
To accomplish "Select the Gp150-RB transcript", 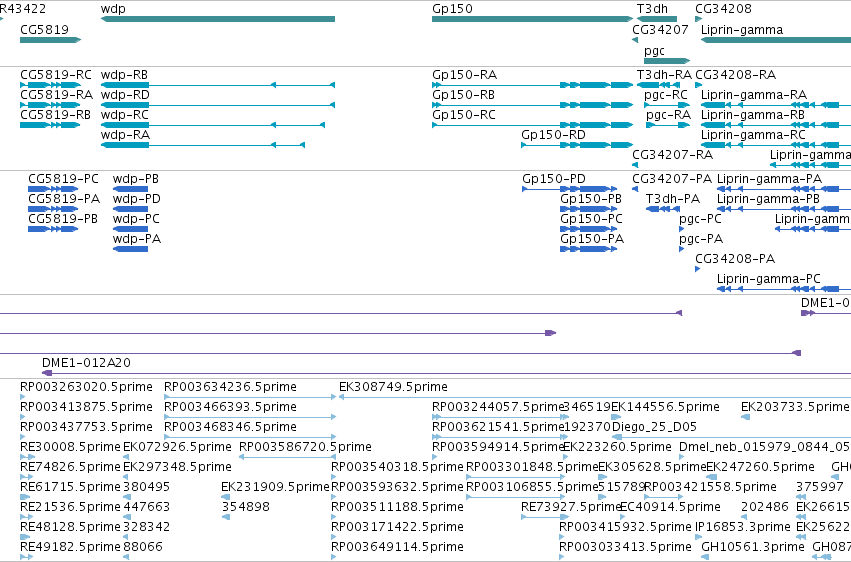I will tap(463, 94).
